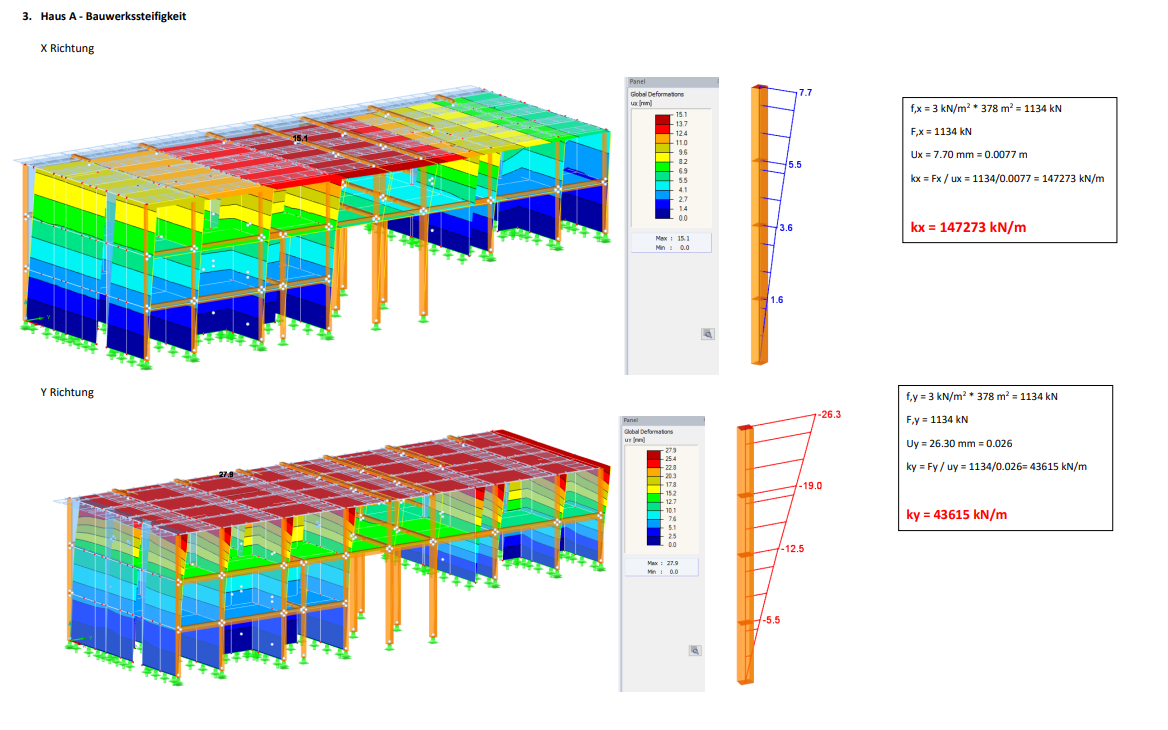Click the 27.9 peak label on Y-direction model
This screenshot has height=730, width=1168.
[x=226, y=474]
